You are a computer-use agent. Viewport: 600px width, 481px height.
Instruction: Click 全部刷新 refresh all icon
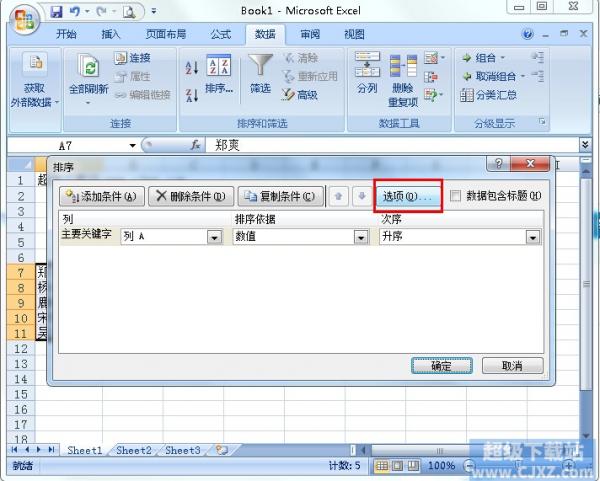coord(88,65)
